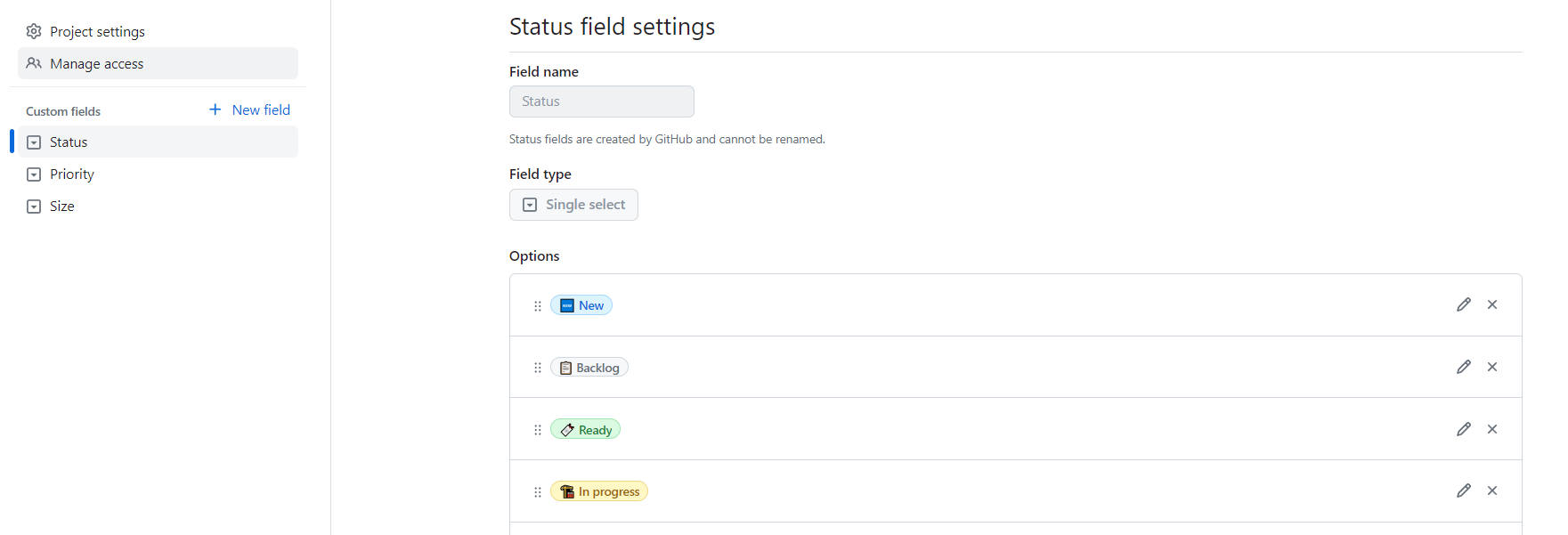
Task: Click pencil edit icon for Ready option
Action: click(1463, 429)
